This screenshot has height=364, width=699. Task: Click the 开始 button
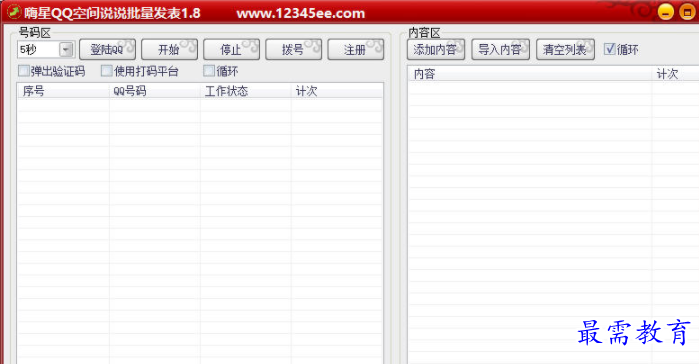[x=169, y=49]
